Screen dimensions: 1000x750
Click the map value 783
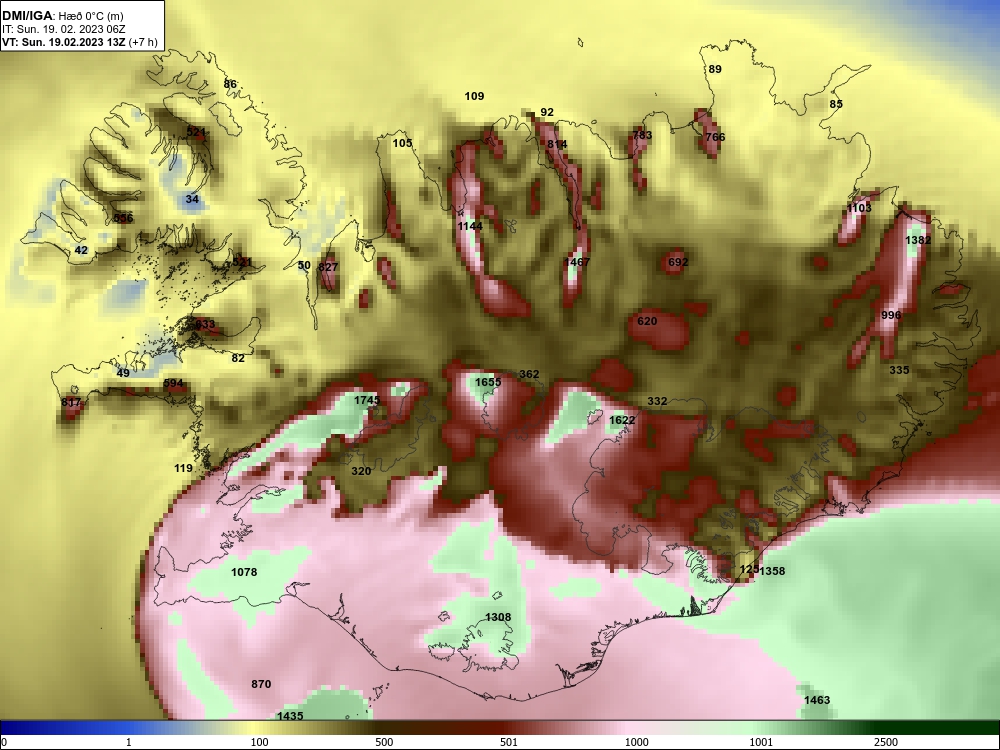coord(642,135)
